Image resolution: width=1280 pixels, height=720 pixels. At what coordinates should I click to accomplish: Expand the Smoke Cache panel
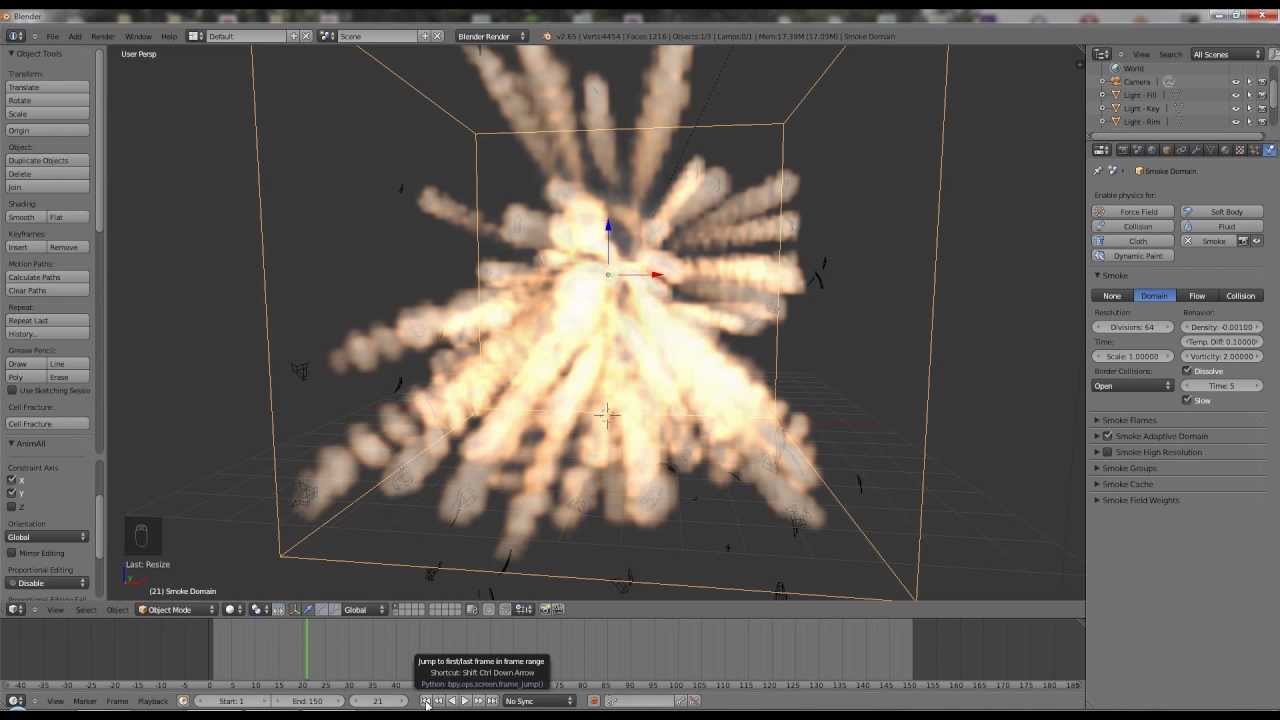pyautogui.click(x=1127, y=484)
